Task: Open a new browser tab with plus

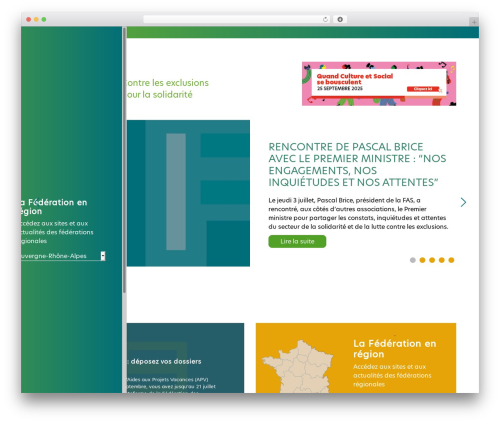Action: click(x=474, y=22)
